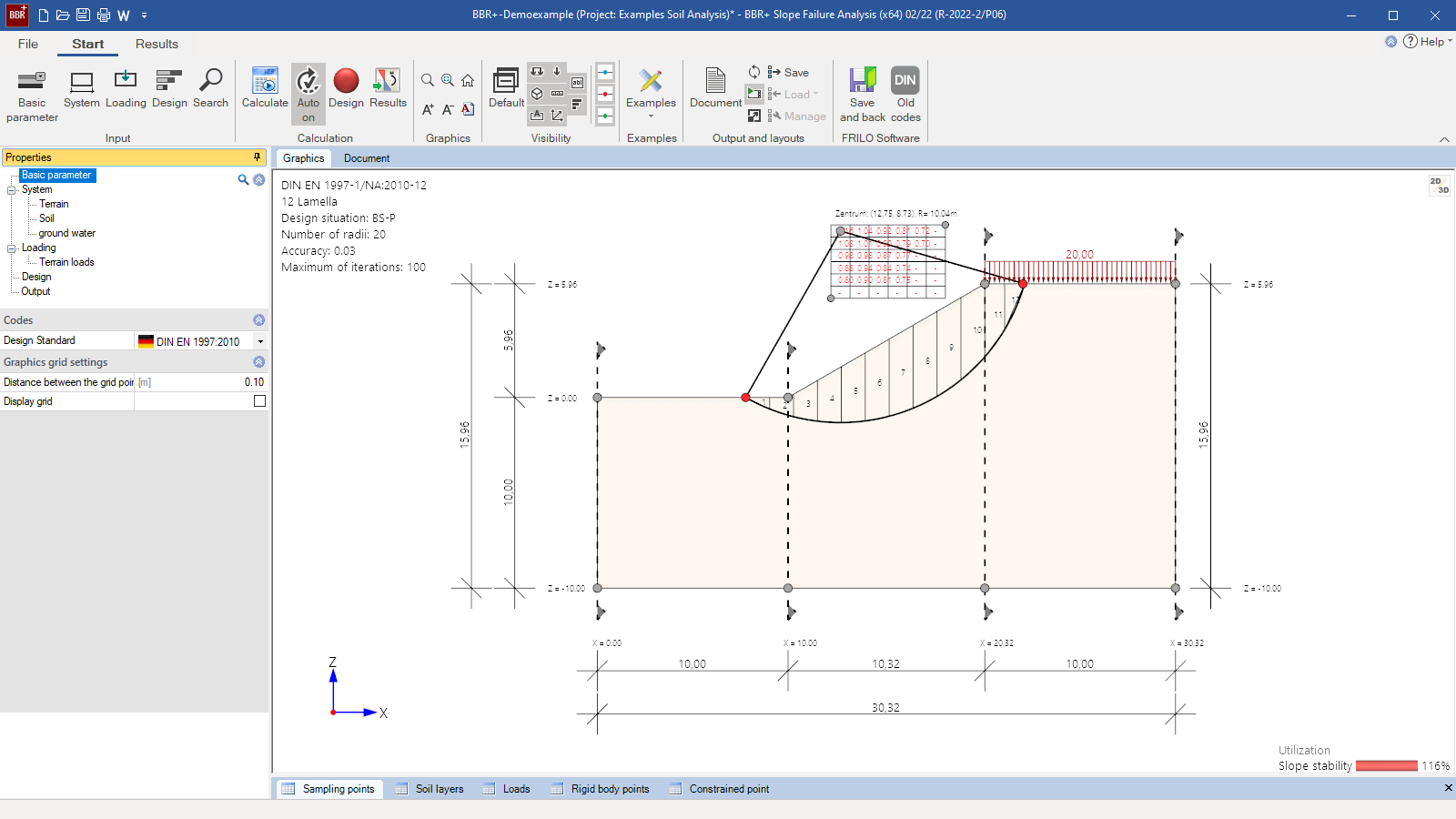Click the refresh output icon

(754, 72)
